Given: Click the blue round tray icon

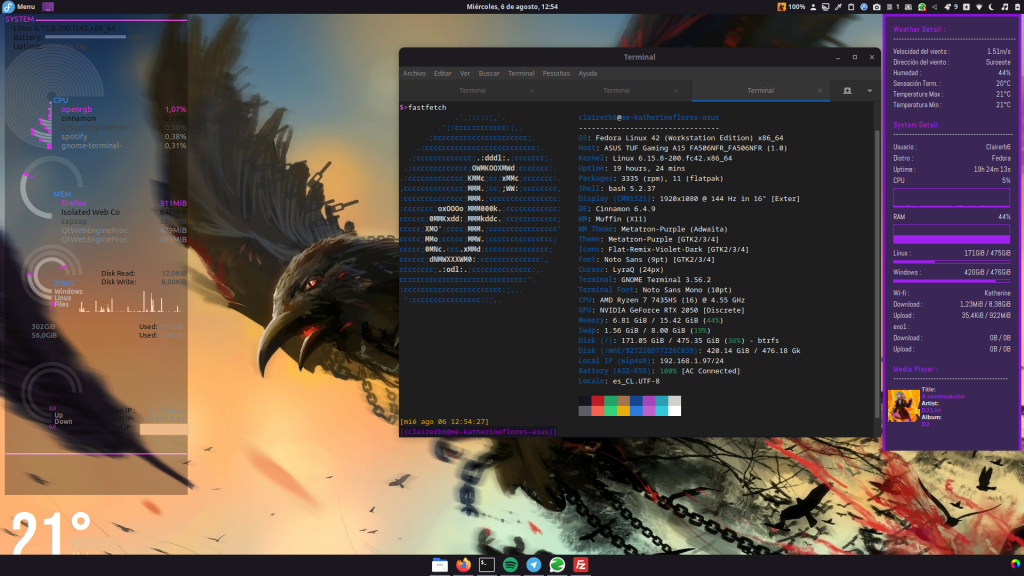Looking at the screenshot, I should pos(863,7).
